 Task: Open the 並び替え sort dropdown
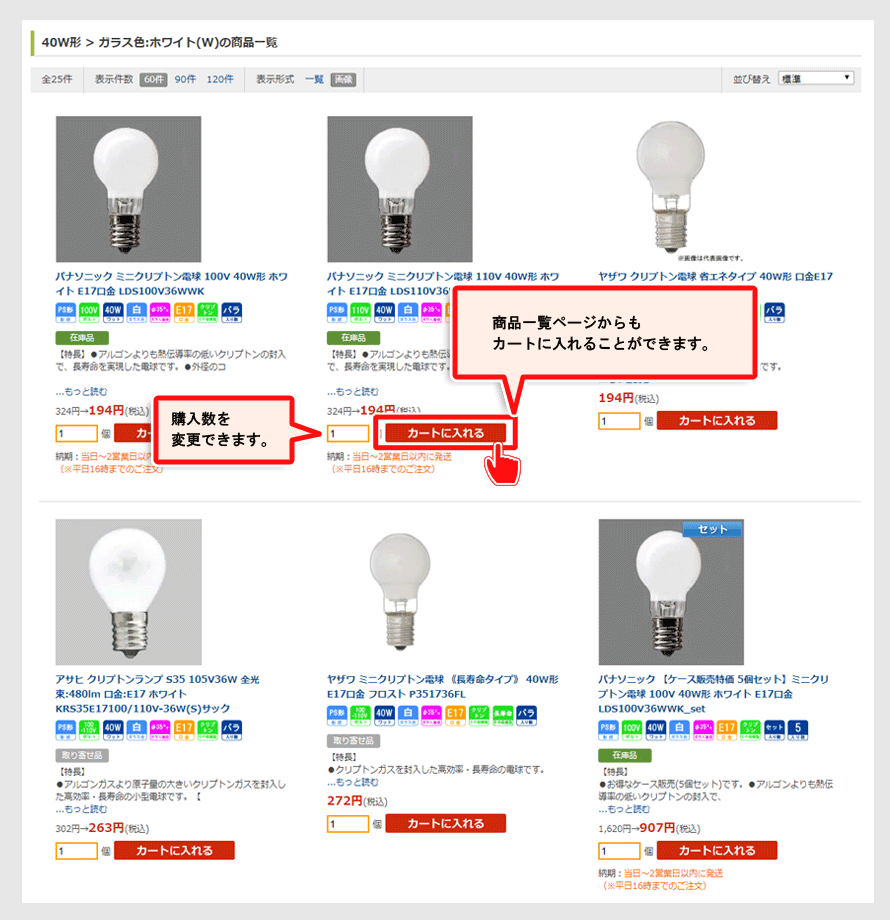(816, 78)
